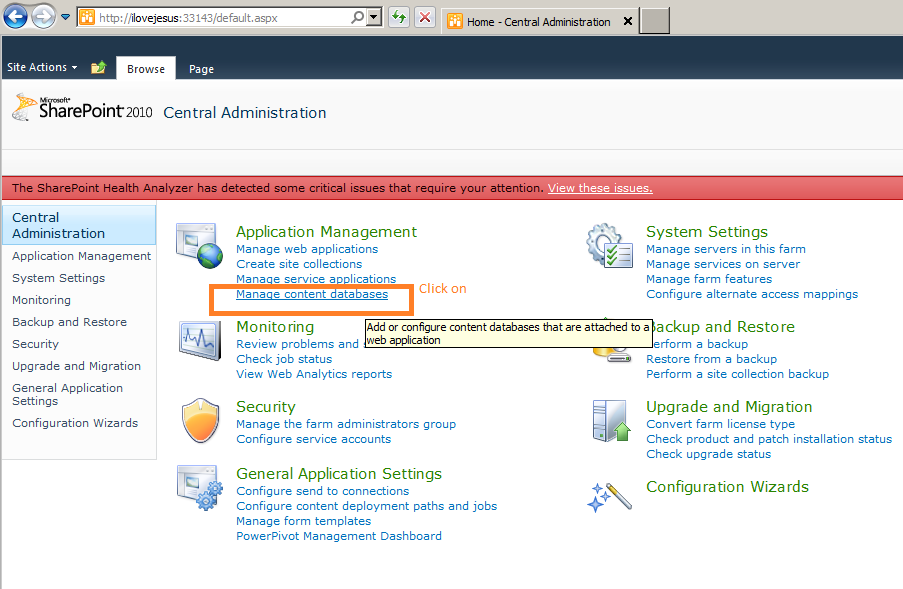Open a new browser tab
This screenshot has height=589, width=903.
655,21
